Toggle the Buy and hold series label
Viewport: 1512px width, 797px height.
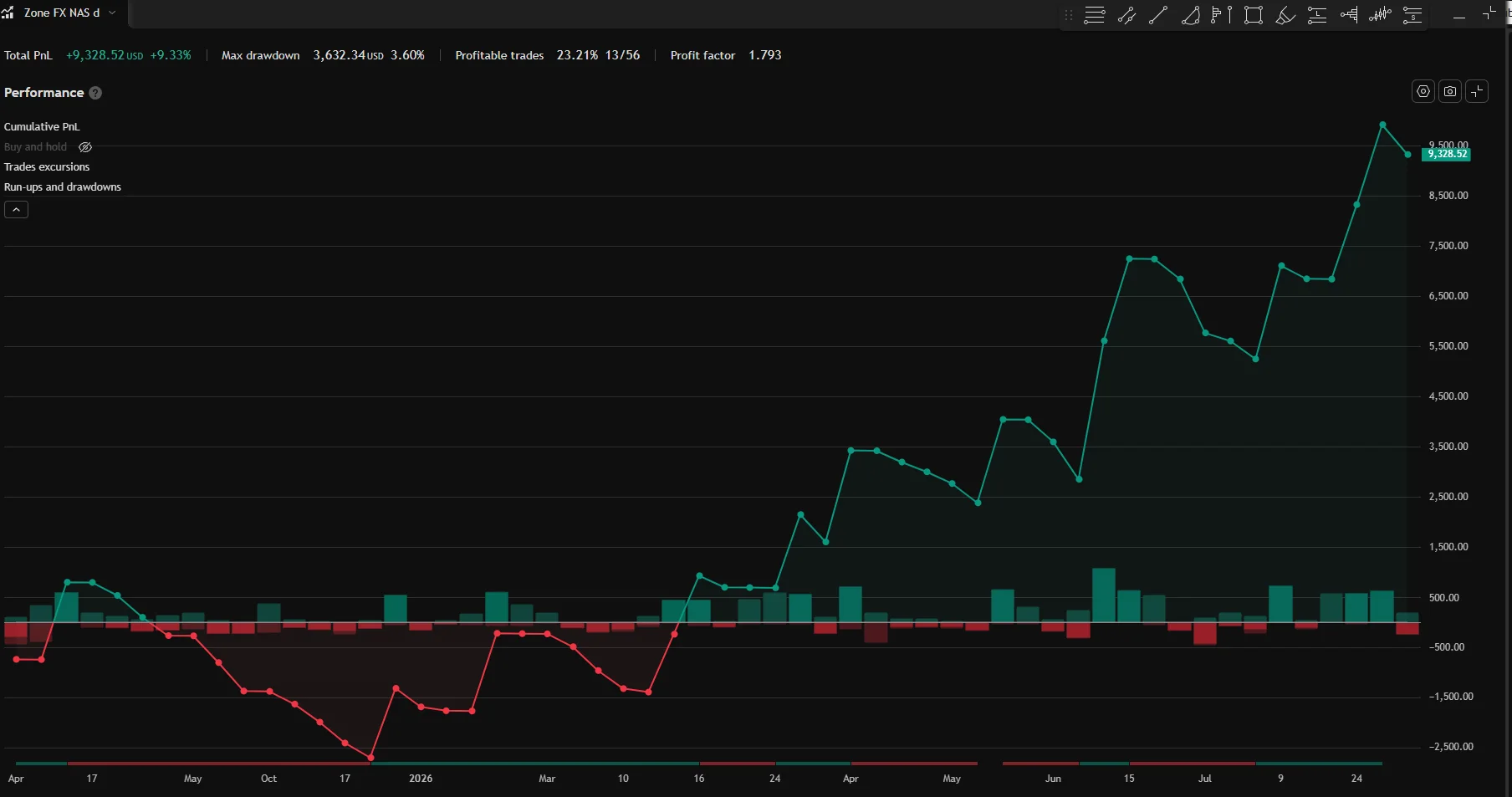pos(35,147)
